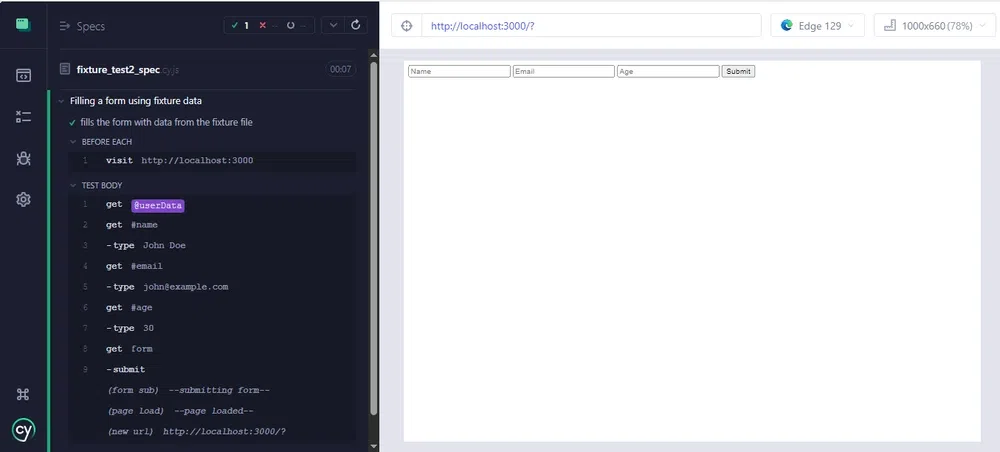1000x452 pixels.
Task: Open the Specs page from the sidebar
Action: tap(24, 75)
